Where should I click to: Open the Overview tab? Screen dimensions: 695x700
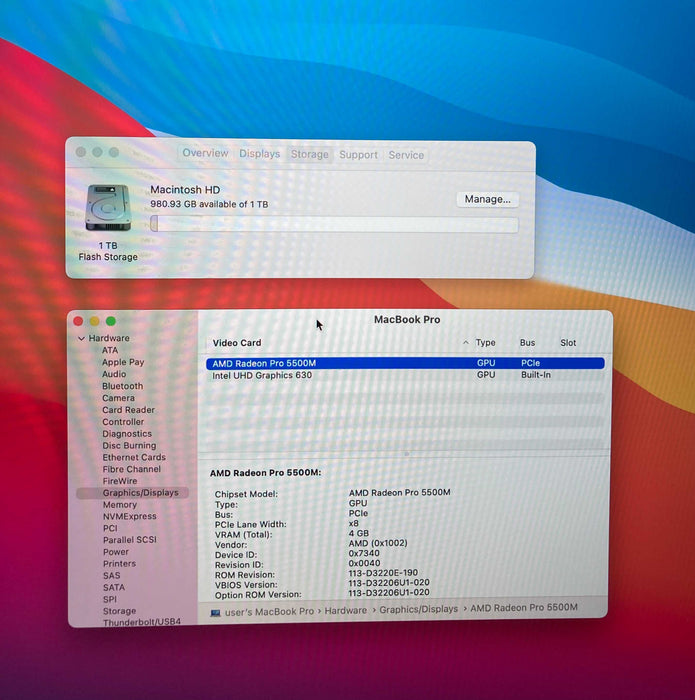[205, 153]
